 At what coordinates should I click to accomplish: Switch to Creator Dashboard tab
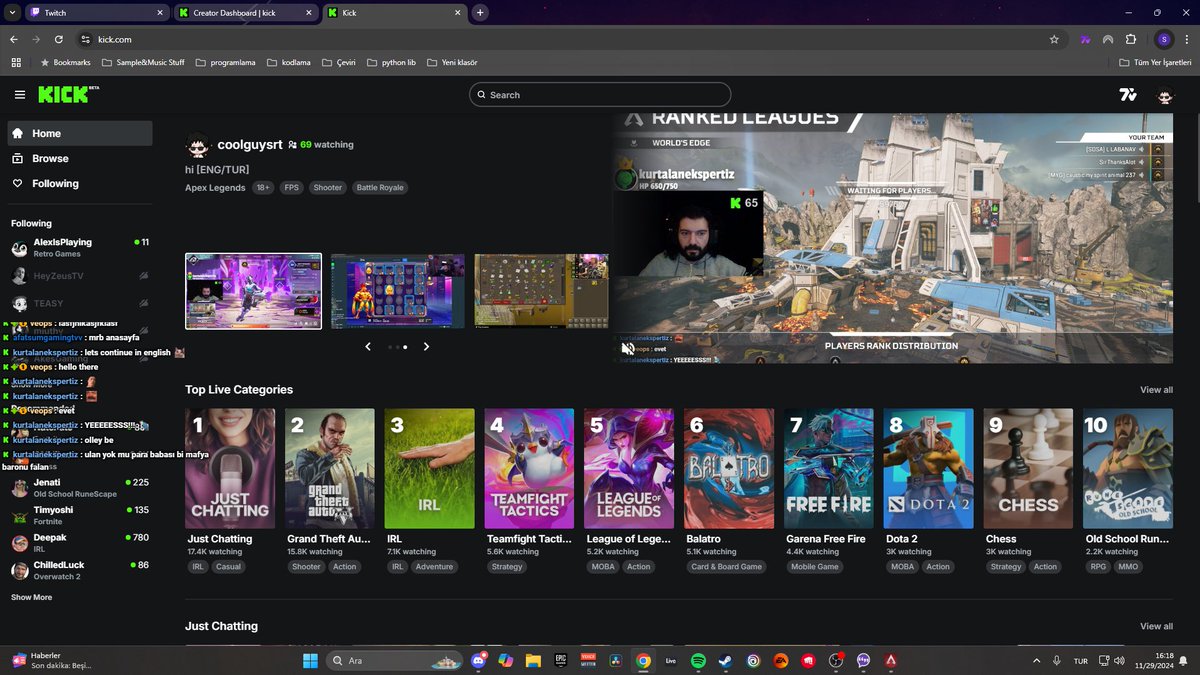[x=247, y=13]
